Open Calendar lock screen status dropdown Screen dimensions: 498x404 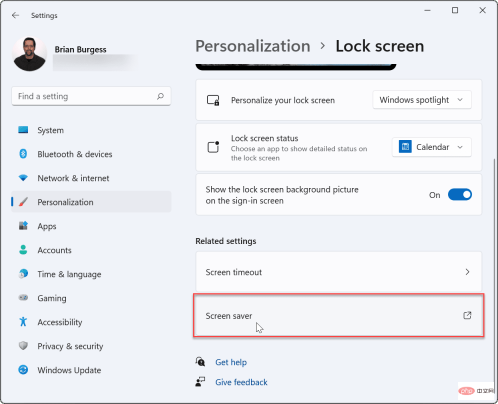(x=431, y=147)
